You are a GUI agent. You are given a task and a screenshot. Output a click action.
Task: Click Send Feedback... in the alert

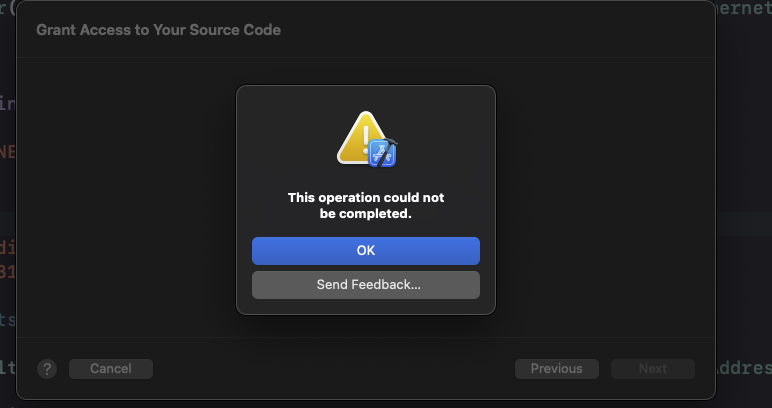point(366,285)
